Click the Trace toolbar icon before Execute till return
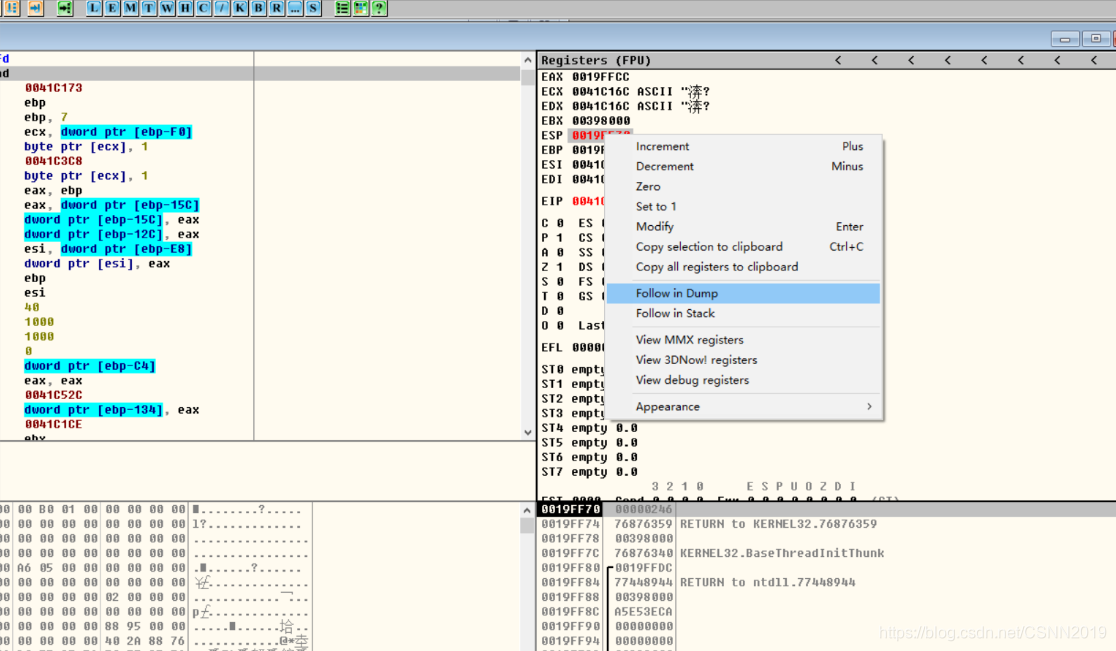 tap(12, 8)
